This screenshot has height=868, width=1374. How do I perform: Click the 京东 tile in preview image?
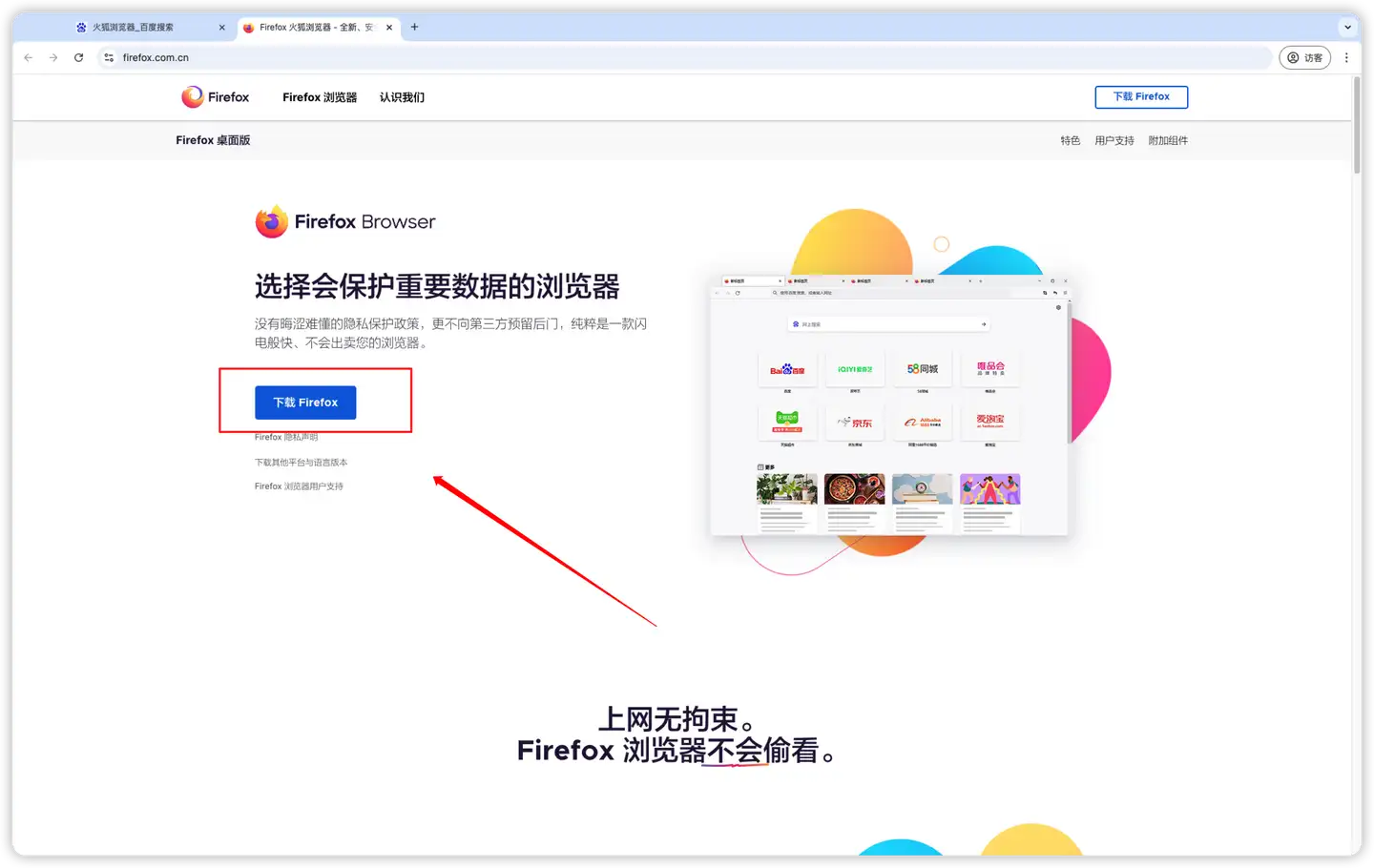(x=855, y=423)
